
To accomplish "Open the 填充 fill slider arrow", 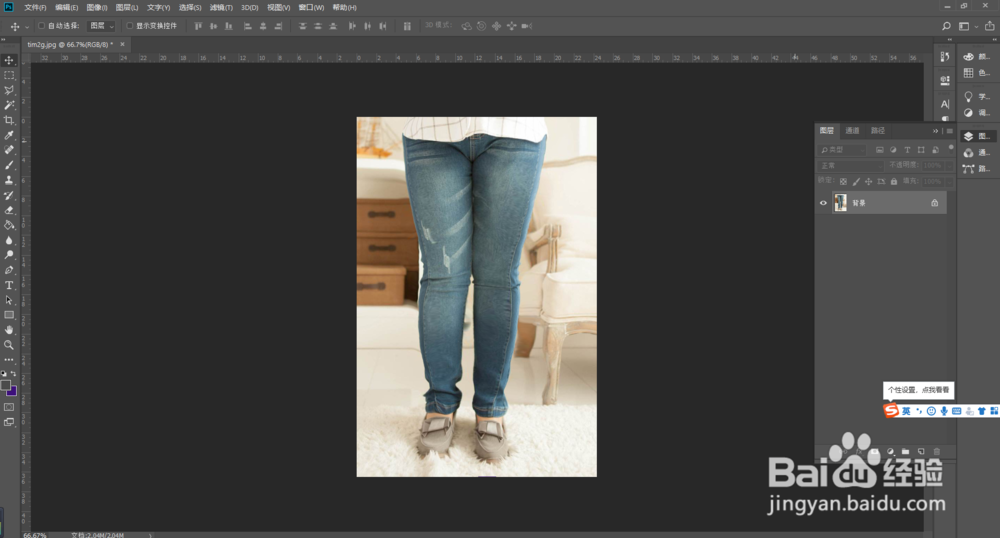I will tap(949, 182).
